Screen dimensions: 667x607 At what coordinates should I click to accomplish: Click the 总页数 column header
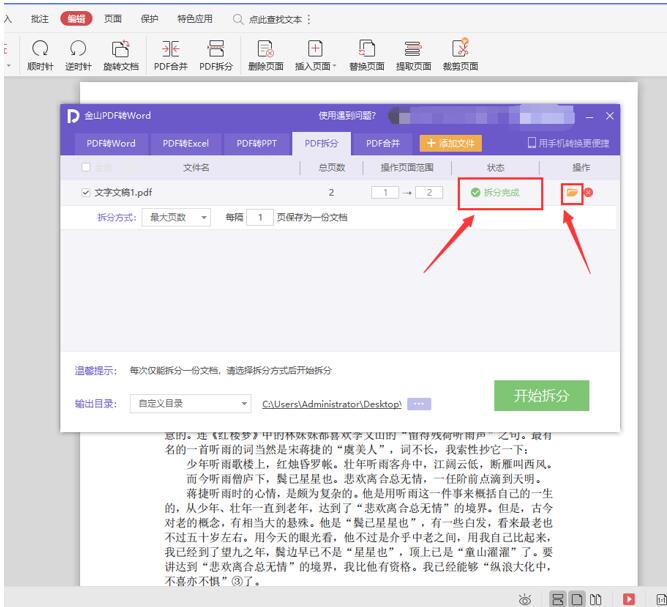(331, 168)
